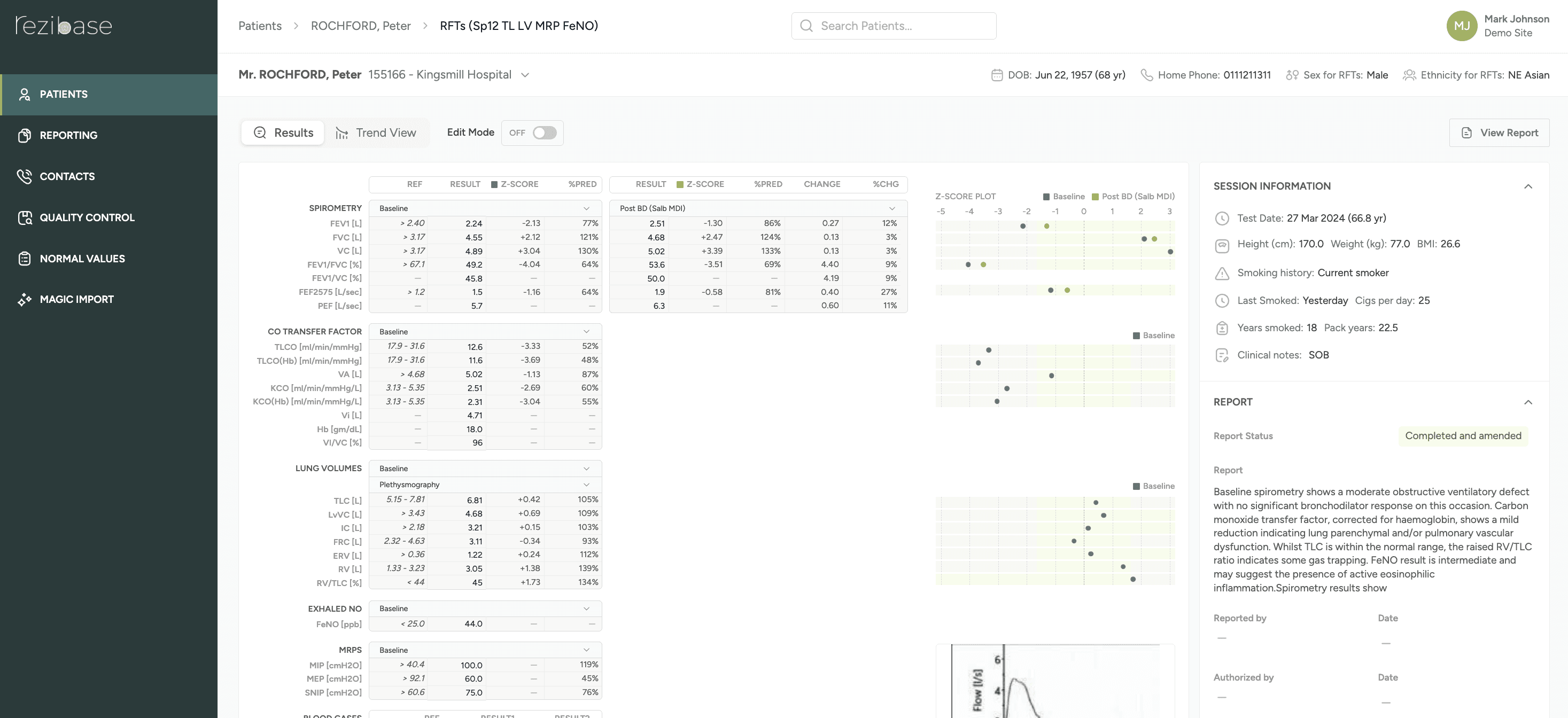The image size is (1568, 718).
Task: Toggle the Baseline Z-score legend square
Action: (1046, 197)
